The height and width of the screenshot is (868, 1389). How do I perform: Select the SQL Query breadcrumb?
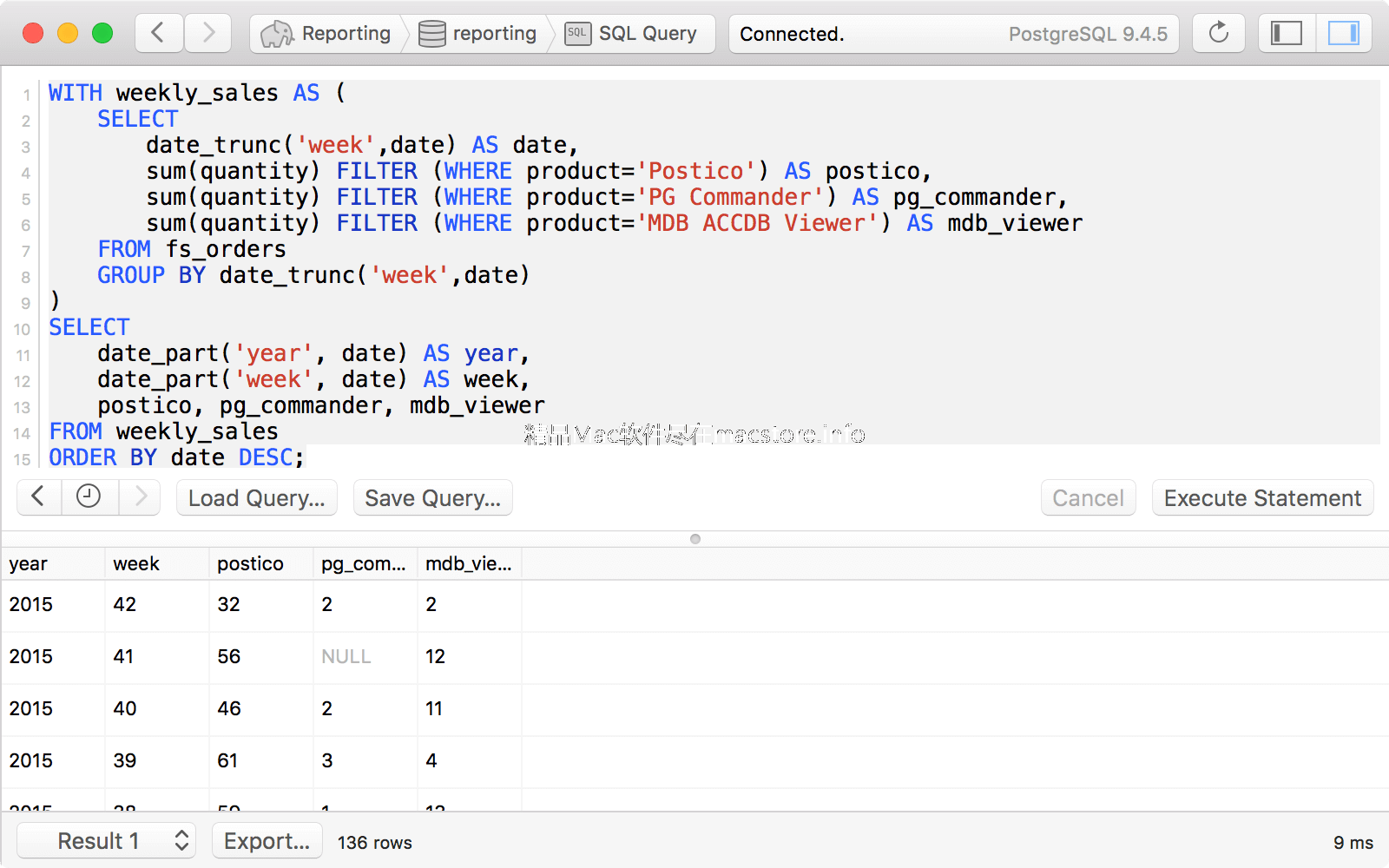pyautogui.click(x=632, y=34)
